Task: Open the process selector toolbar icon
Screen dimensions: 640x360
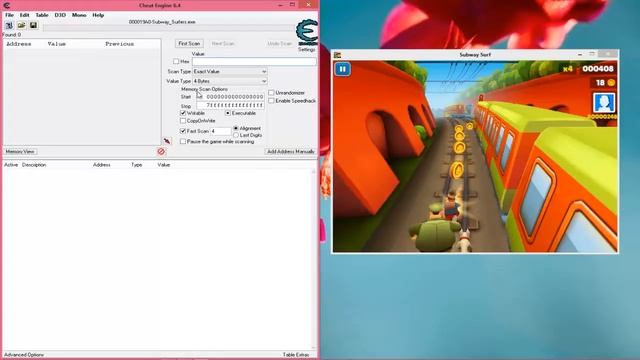Action: [9, 25]
